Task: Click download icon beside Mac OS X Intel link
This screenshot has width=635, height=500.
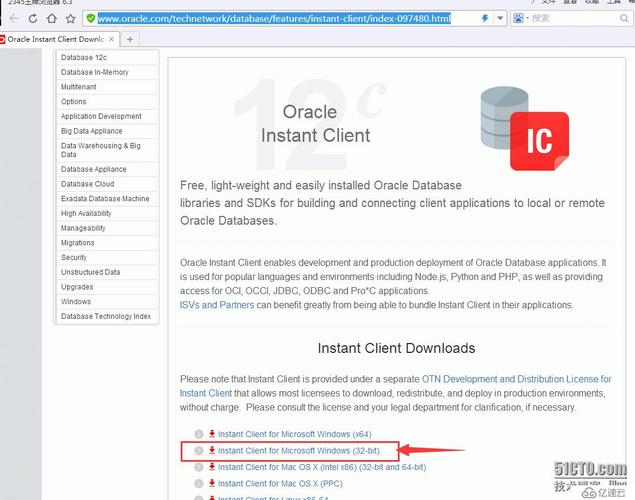Action: pyautogui.click(x=211, y=467)
